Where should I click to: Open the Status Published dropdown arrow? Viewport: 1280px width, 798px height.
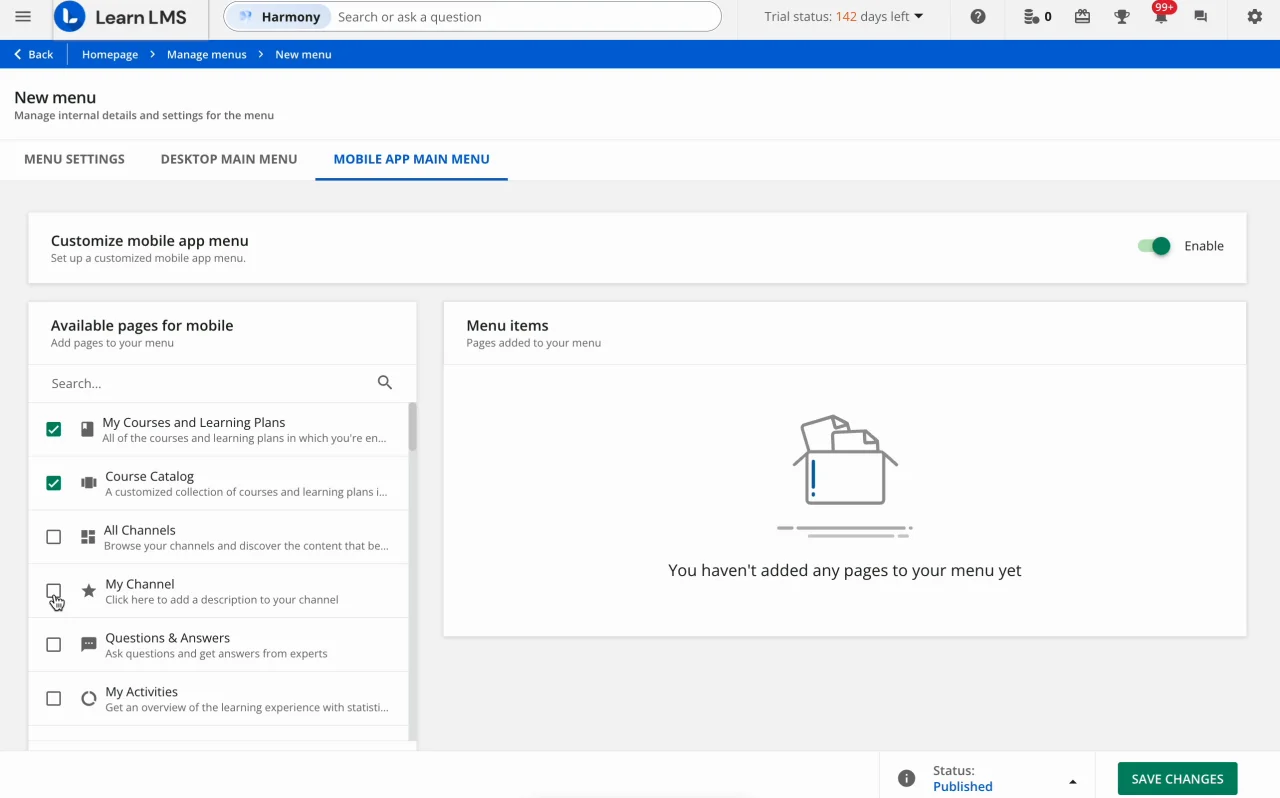click(x=1073, y=782)
